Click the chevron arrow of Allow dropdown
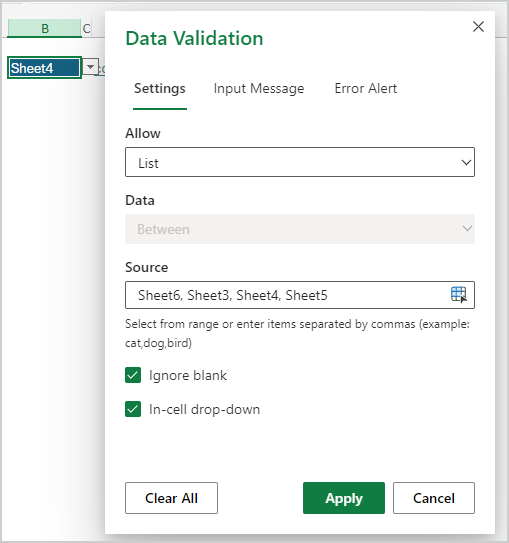Screen dimensions: 509x543 [x=466, y=162]
